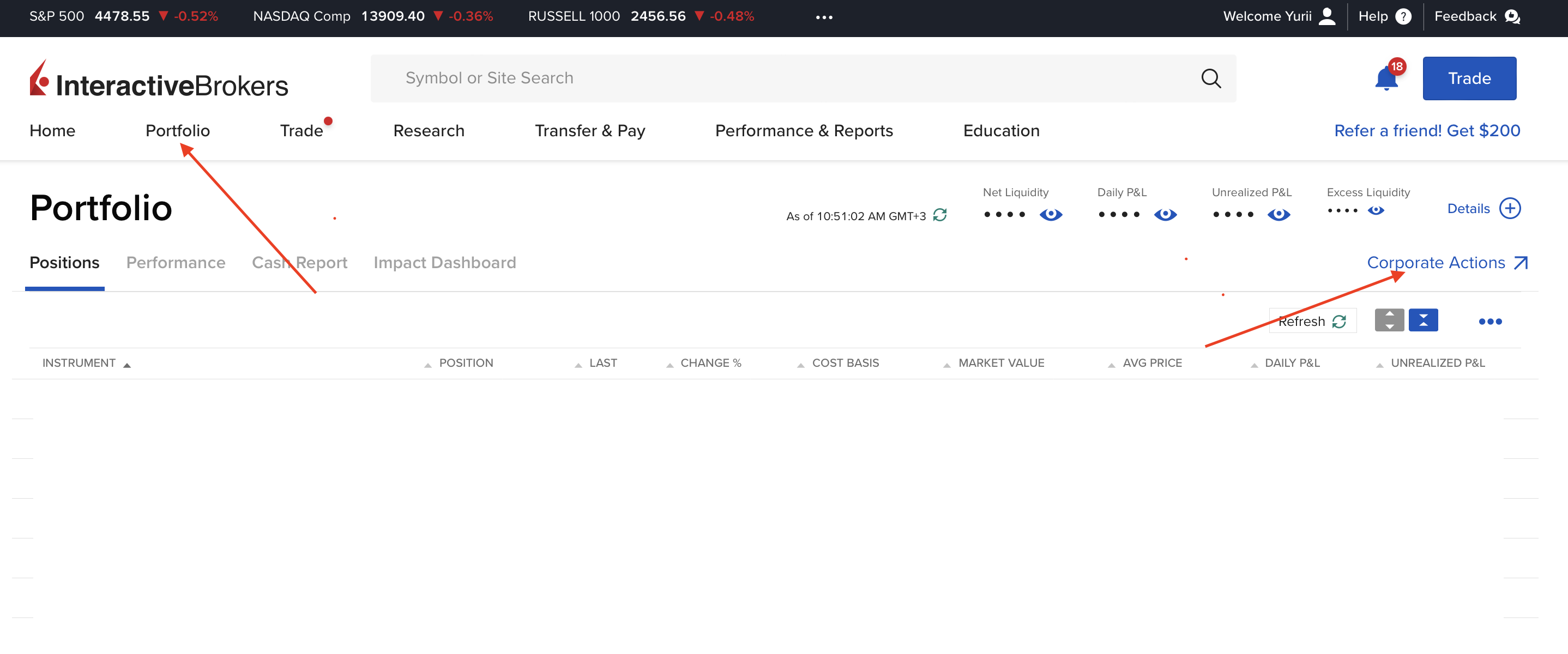Show Net Liquidity value

click(x=1051, y=215)
